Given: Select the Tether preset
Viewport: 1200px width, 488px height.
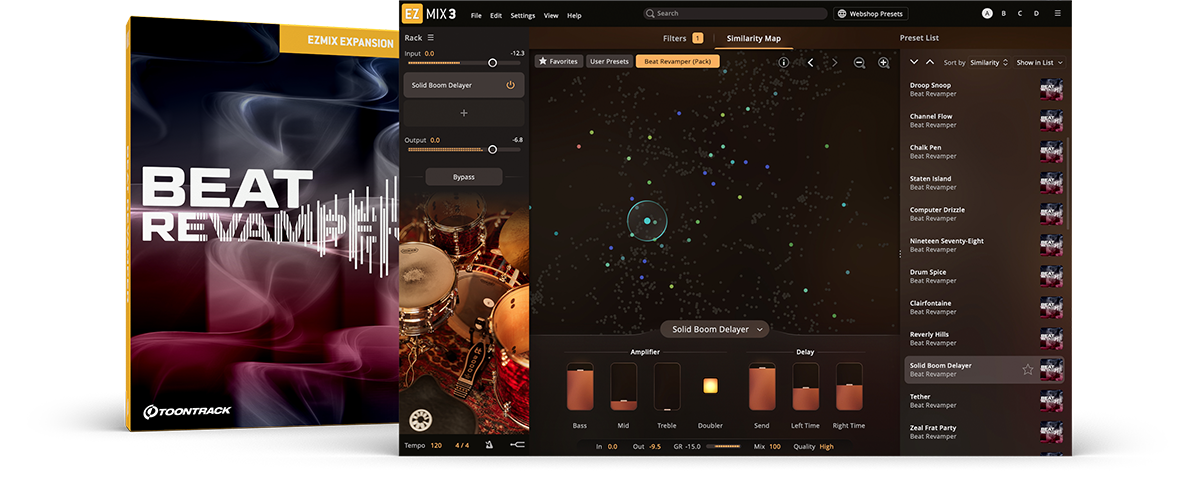Looking at the screenshot, I should 984,401.
